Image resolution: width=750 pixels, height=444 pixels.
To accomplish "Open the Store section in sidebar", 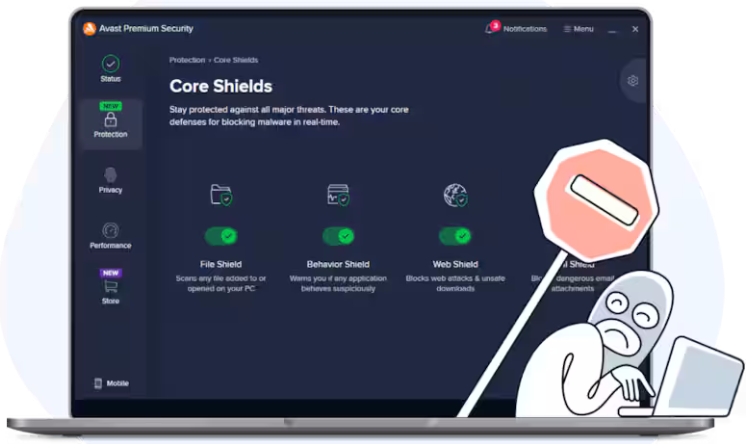I will click(110, 287).
